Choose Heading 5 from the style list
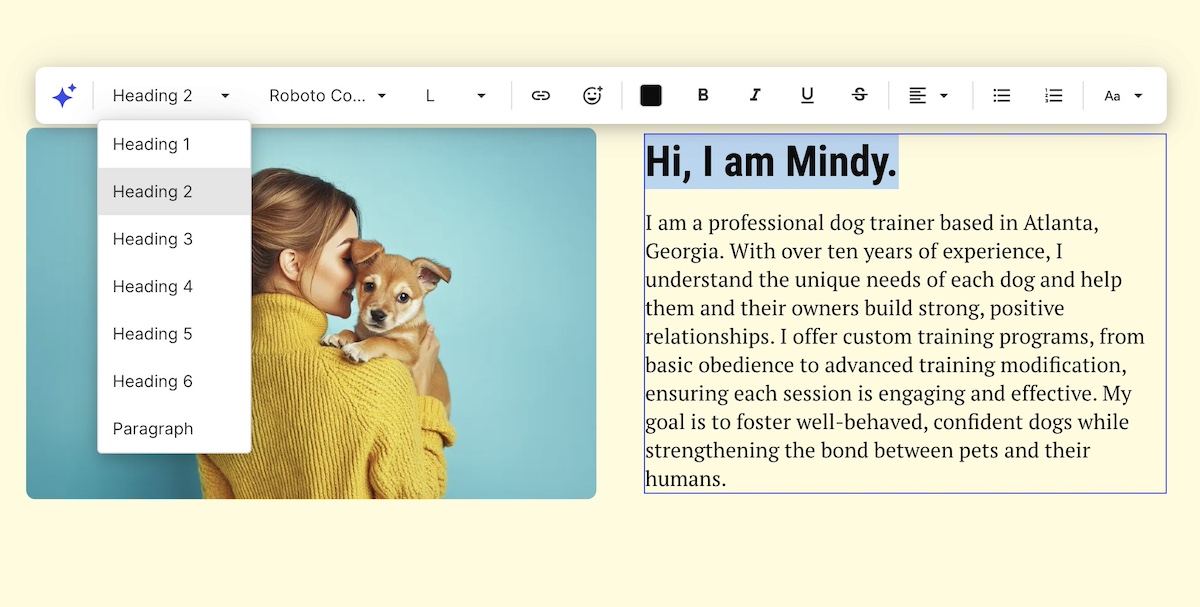This screenshot has height=607, width=1200. 174,334
